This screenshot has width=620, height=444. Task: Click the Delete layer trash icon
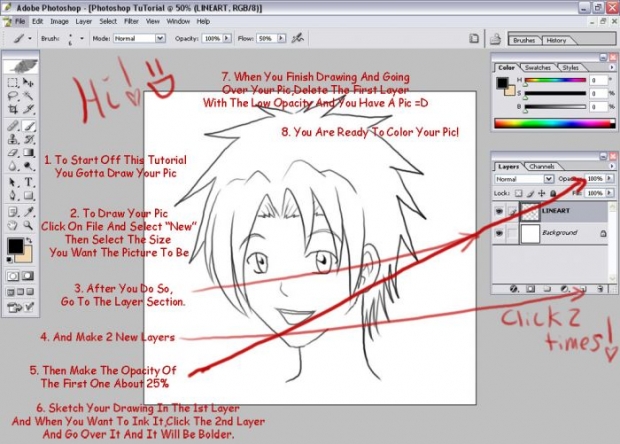[x=600, y=289]
